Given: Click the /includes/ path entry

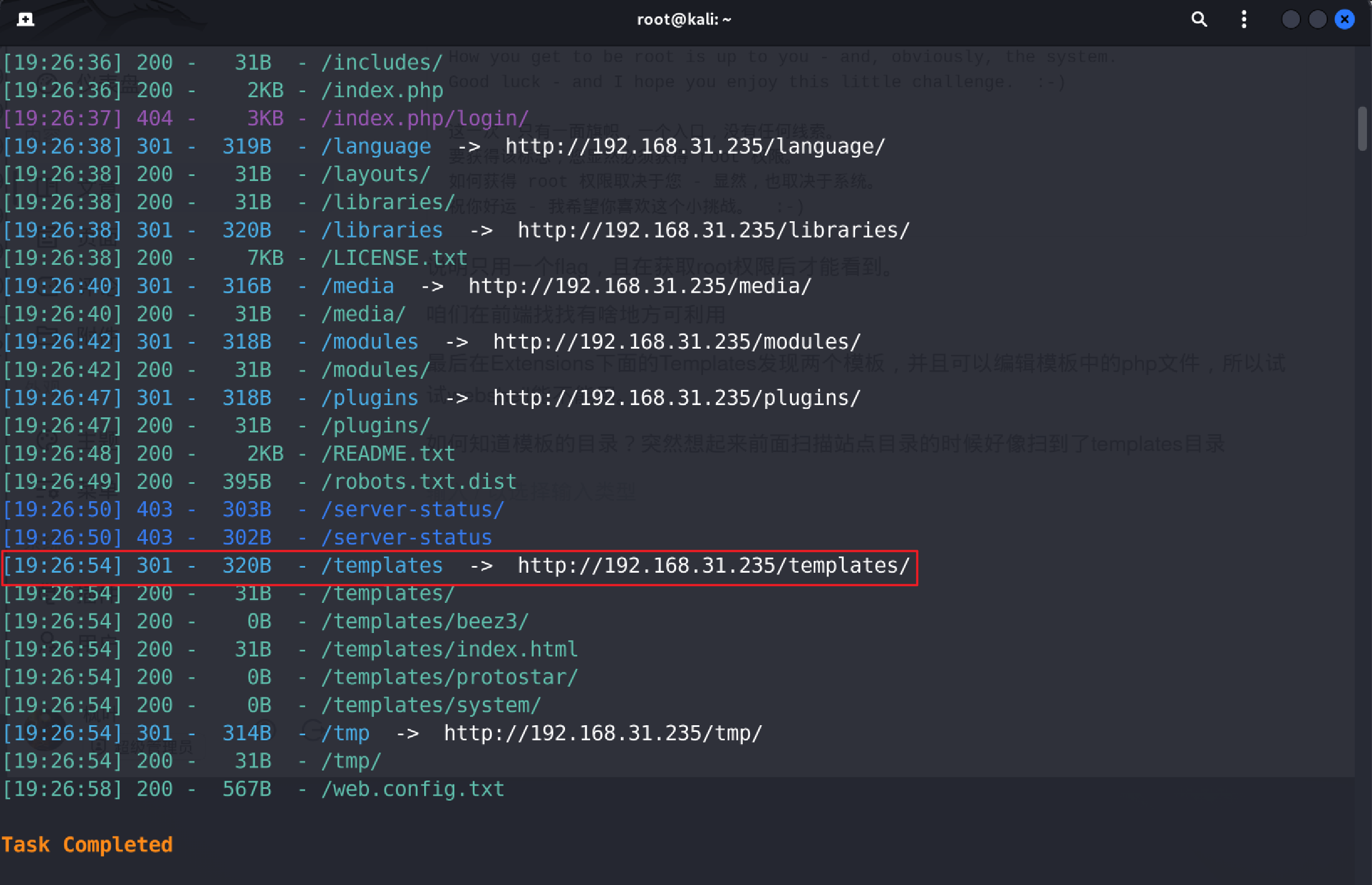Looking at the screenshot, I should click(382, 63).
